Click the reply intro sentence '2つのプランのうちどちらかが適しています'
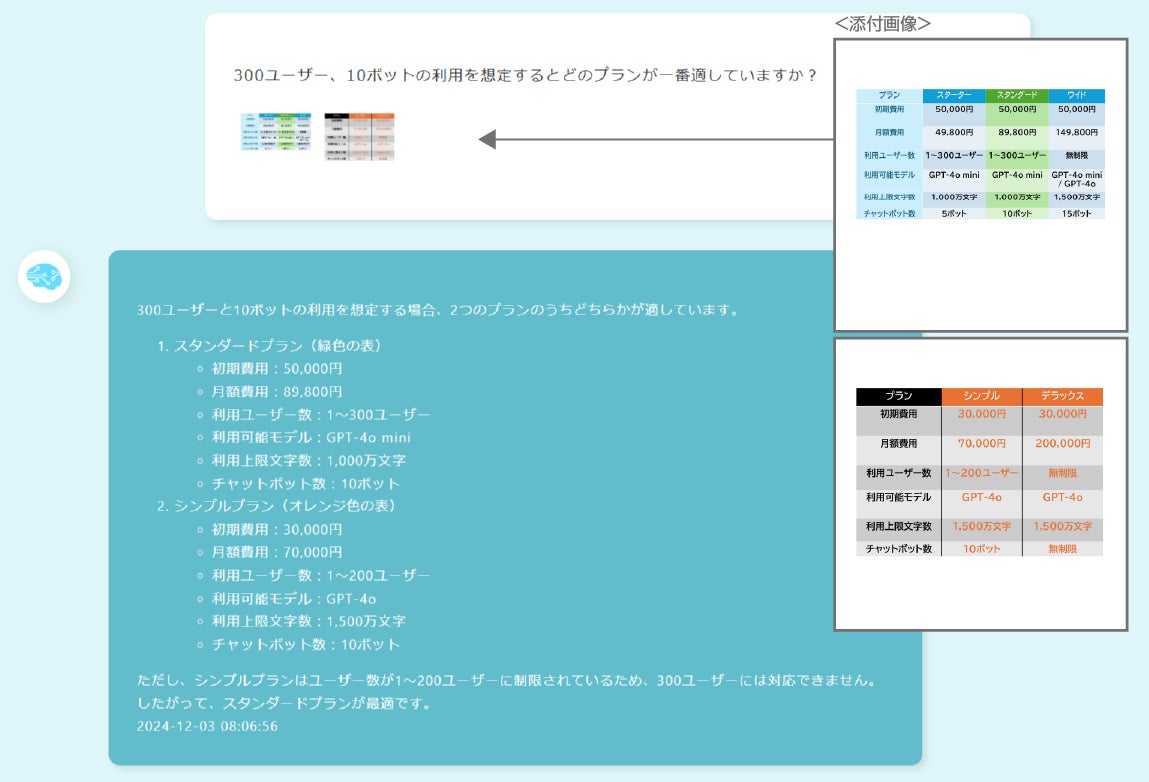The image size is (1149, 782). (x=594, y=309)
